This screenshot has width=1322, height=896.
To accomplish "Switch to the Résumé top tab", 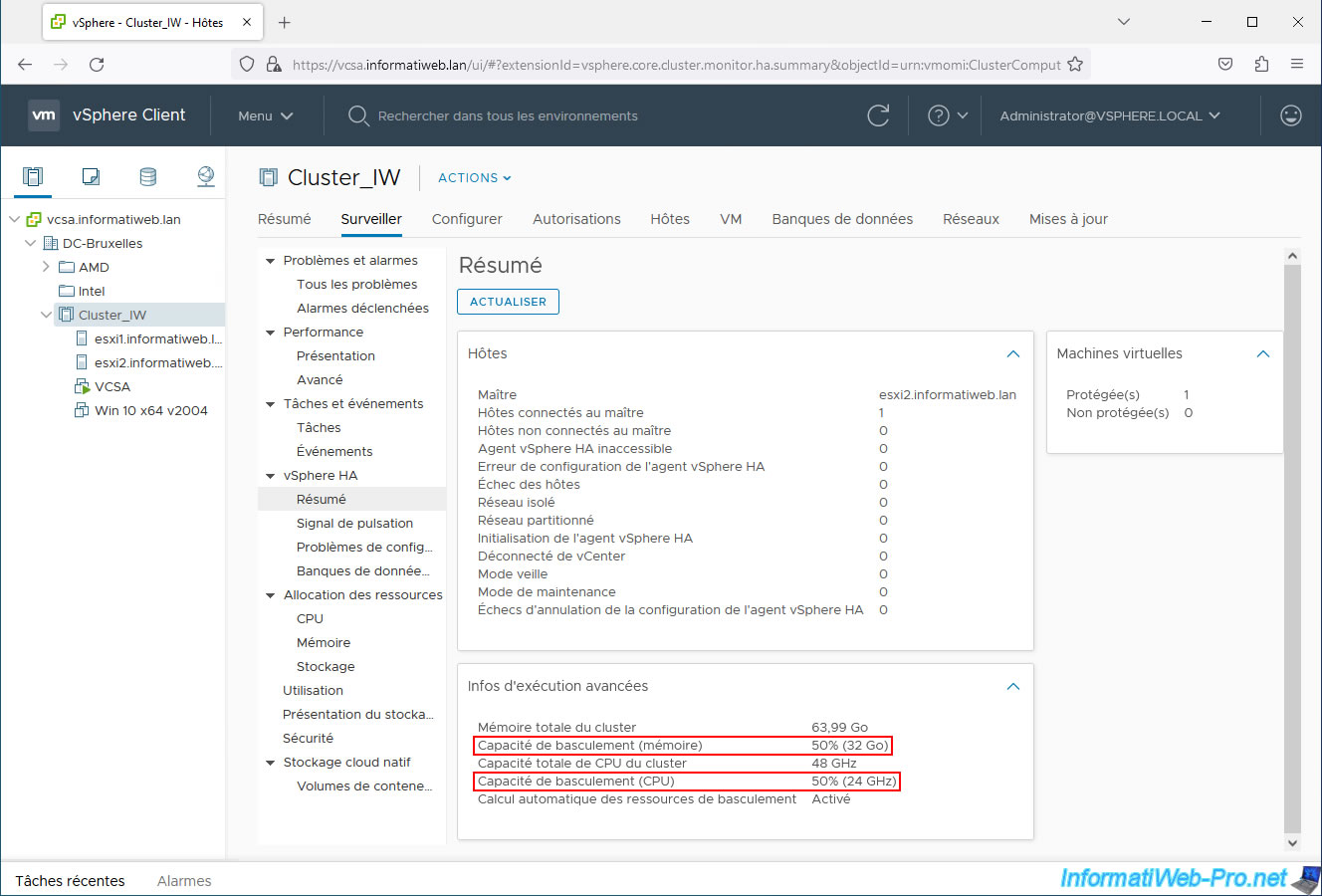I will (x=284, y=219).
